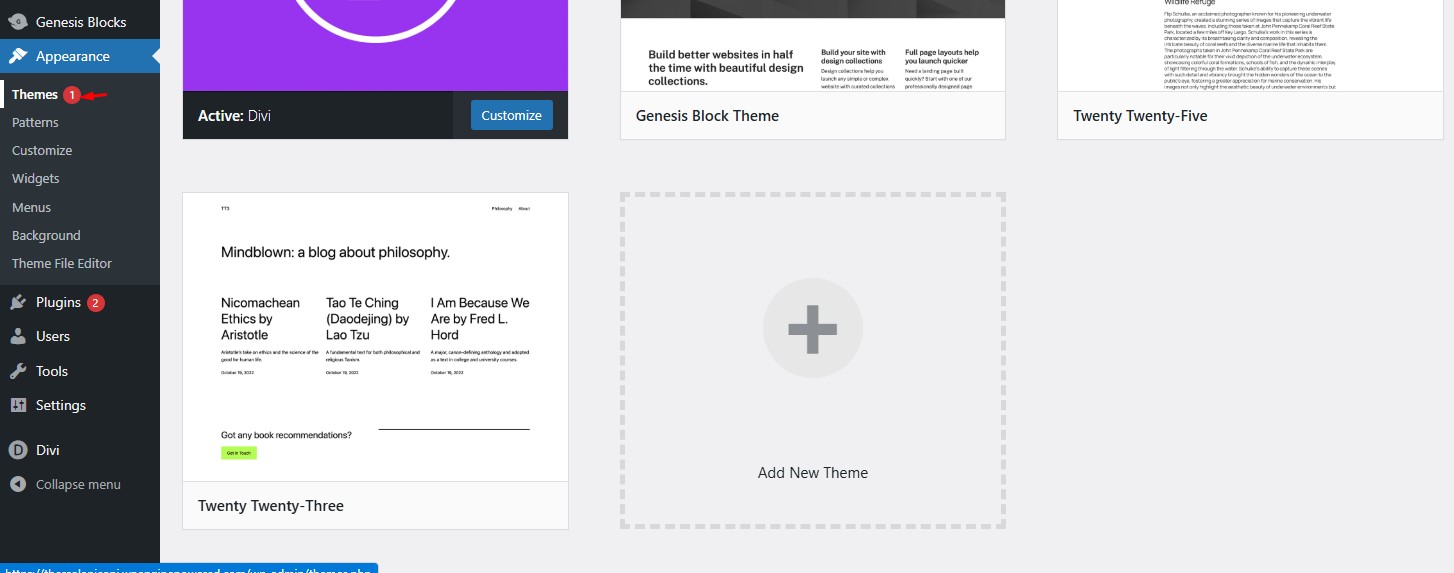Click the Active: Divi label
This screenshot has width=1454, height=573.
[234, 115]
